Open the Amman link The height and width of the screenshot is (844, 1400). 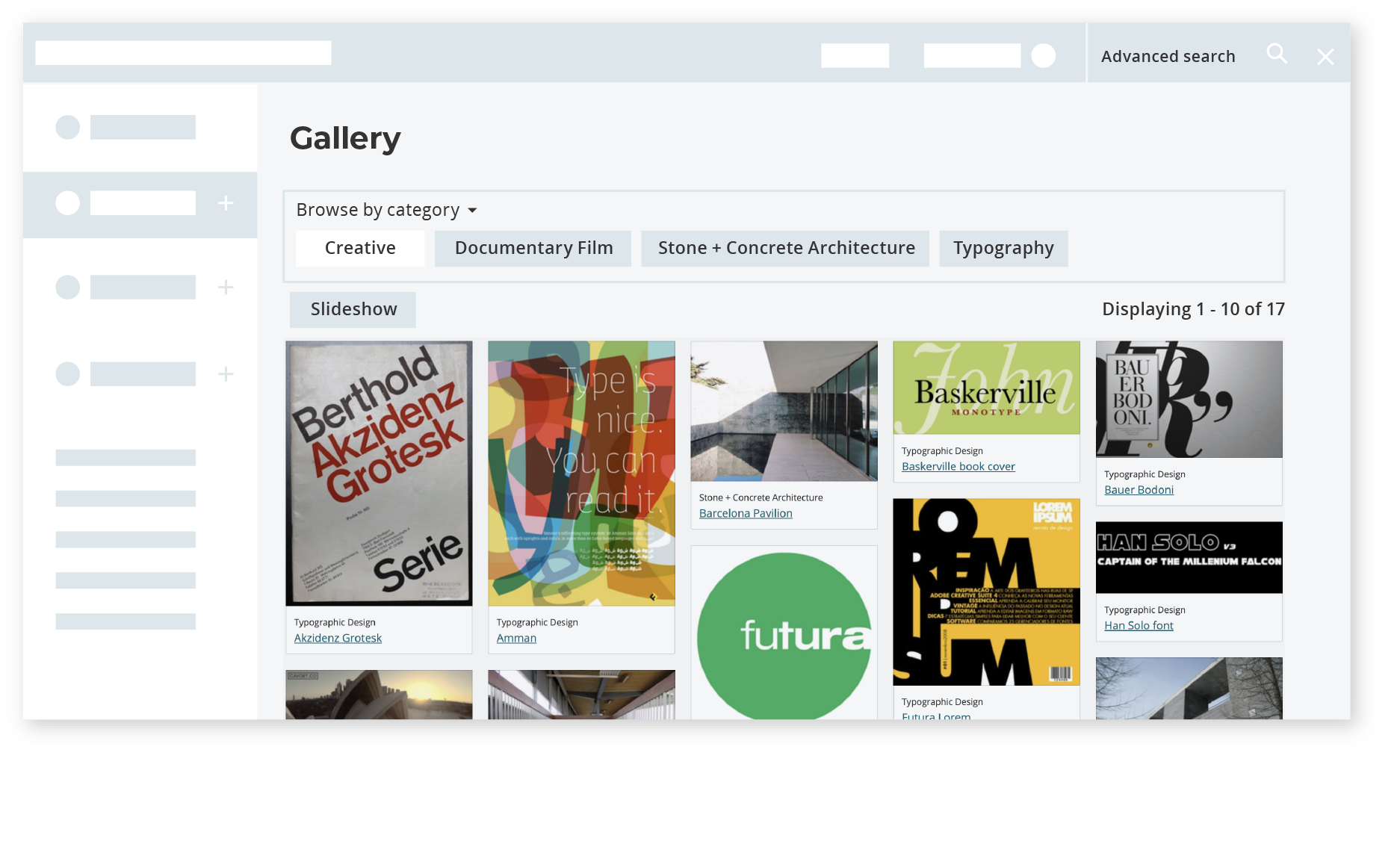pyautogui.click(x=516, y=638)
